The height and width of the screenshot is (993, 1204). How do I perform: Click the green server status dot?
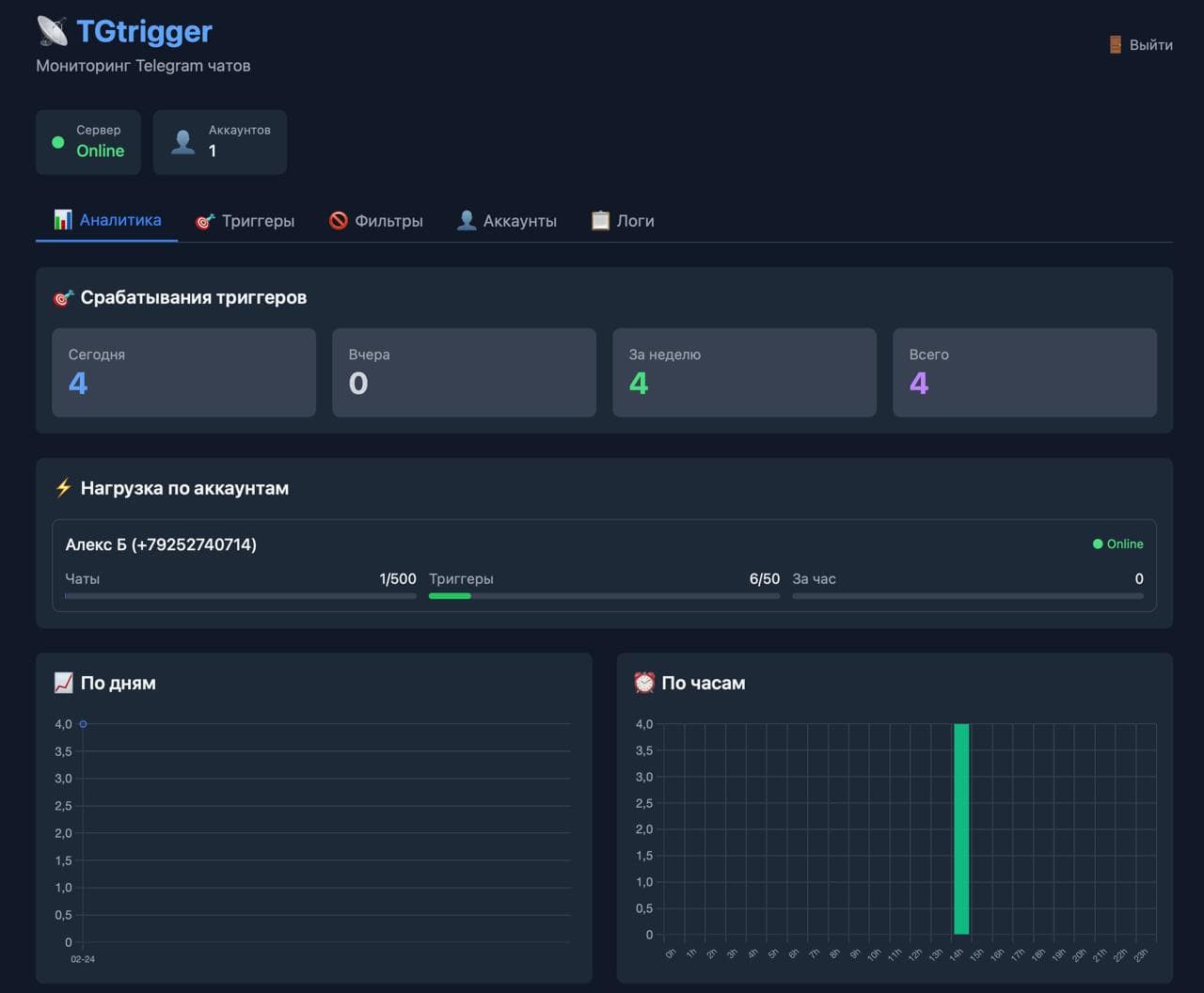click(58, 142)
